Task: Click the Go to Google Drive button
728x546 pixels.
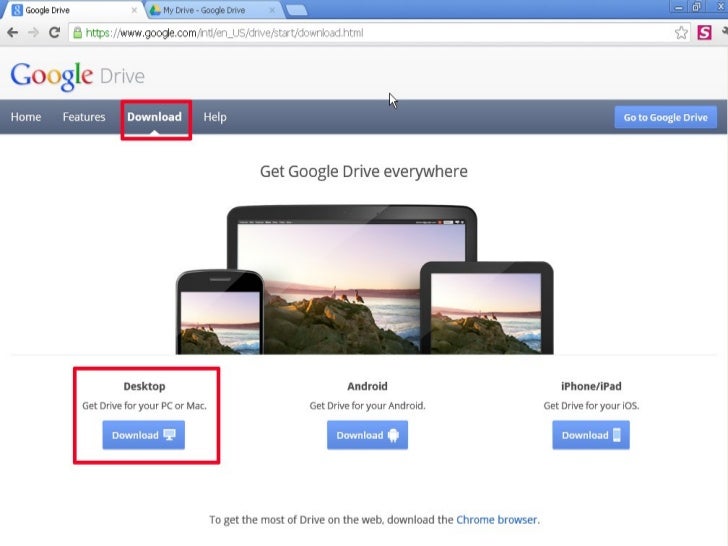Action: tap(665, 117)
